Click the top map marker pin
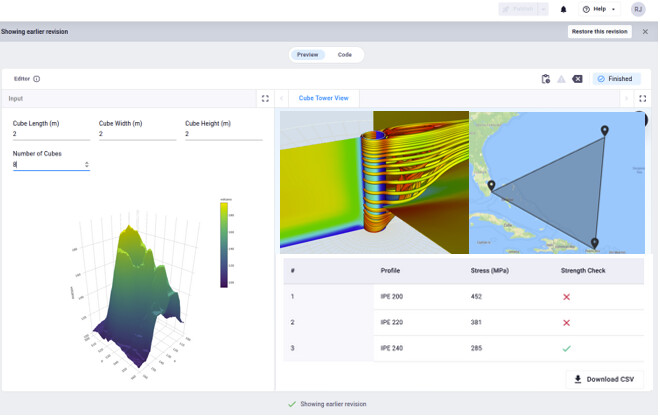660x416 pixels. point(604,131)
